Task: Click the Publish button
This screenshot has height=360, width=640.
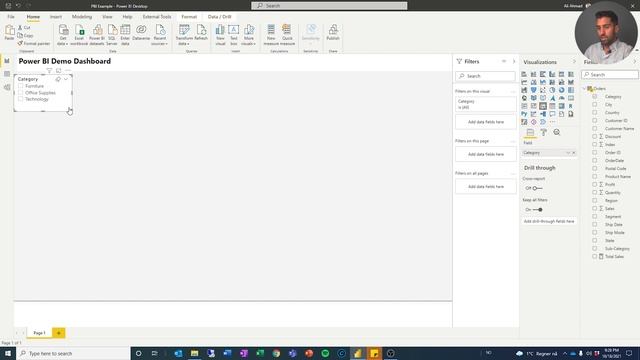Action: [x=333, y=33]
